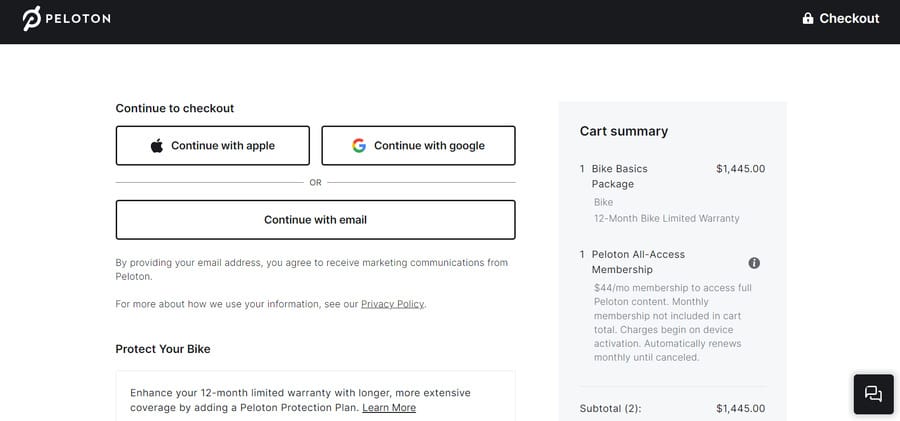Choose Continue with google
This screenshot has height=421, width=900.
click(x=418, y=145)
